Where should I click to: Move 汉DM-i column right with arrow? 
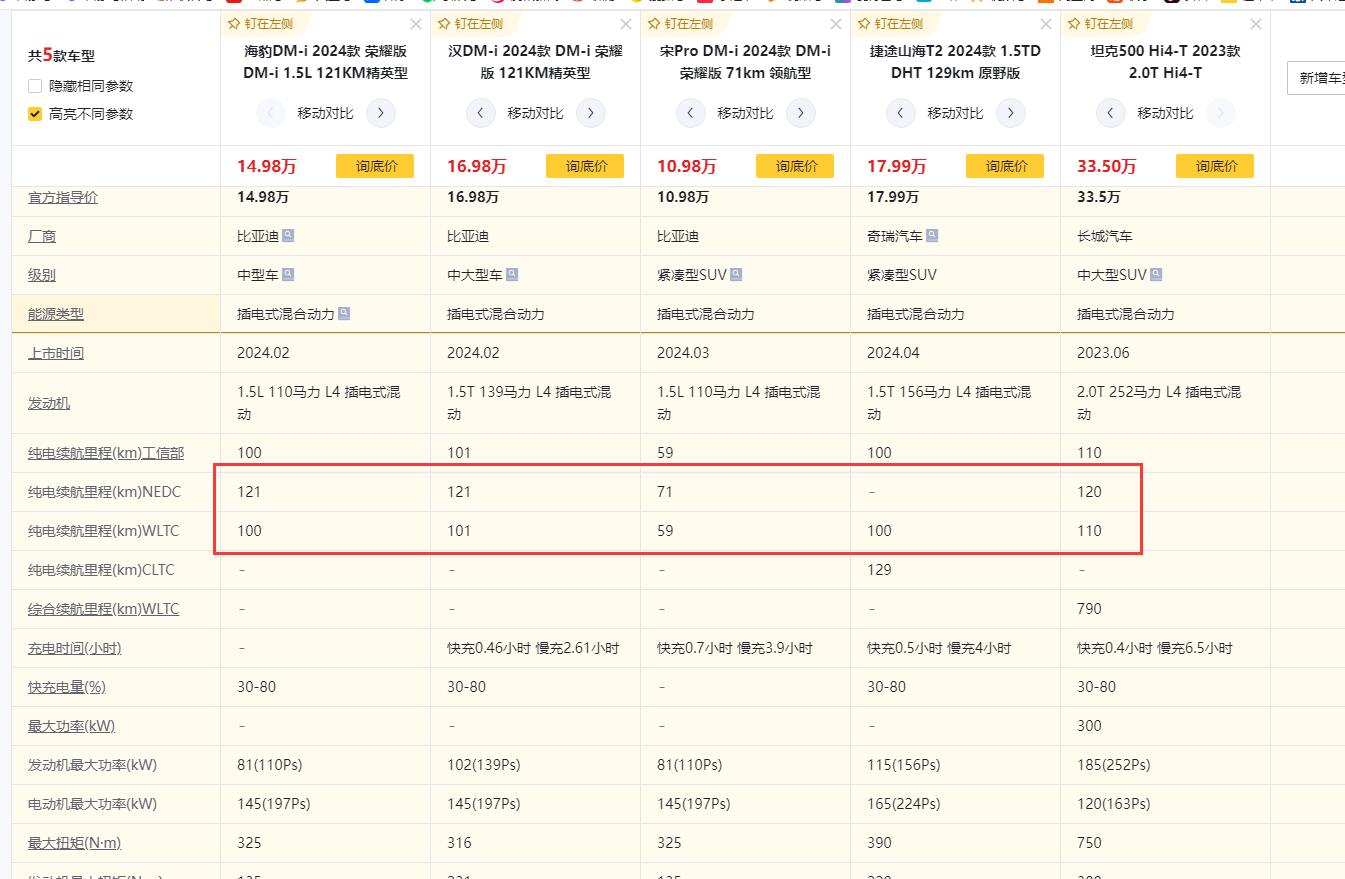pos(590,113)
